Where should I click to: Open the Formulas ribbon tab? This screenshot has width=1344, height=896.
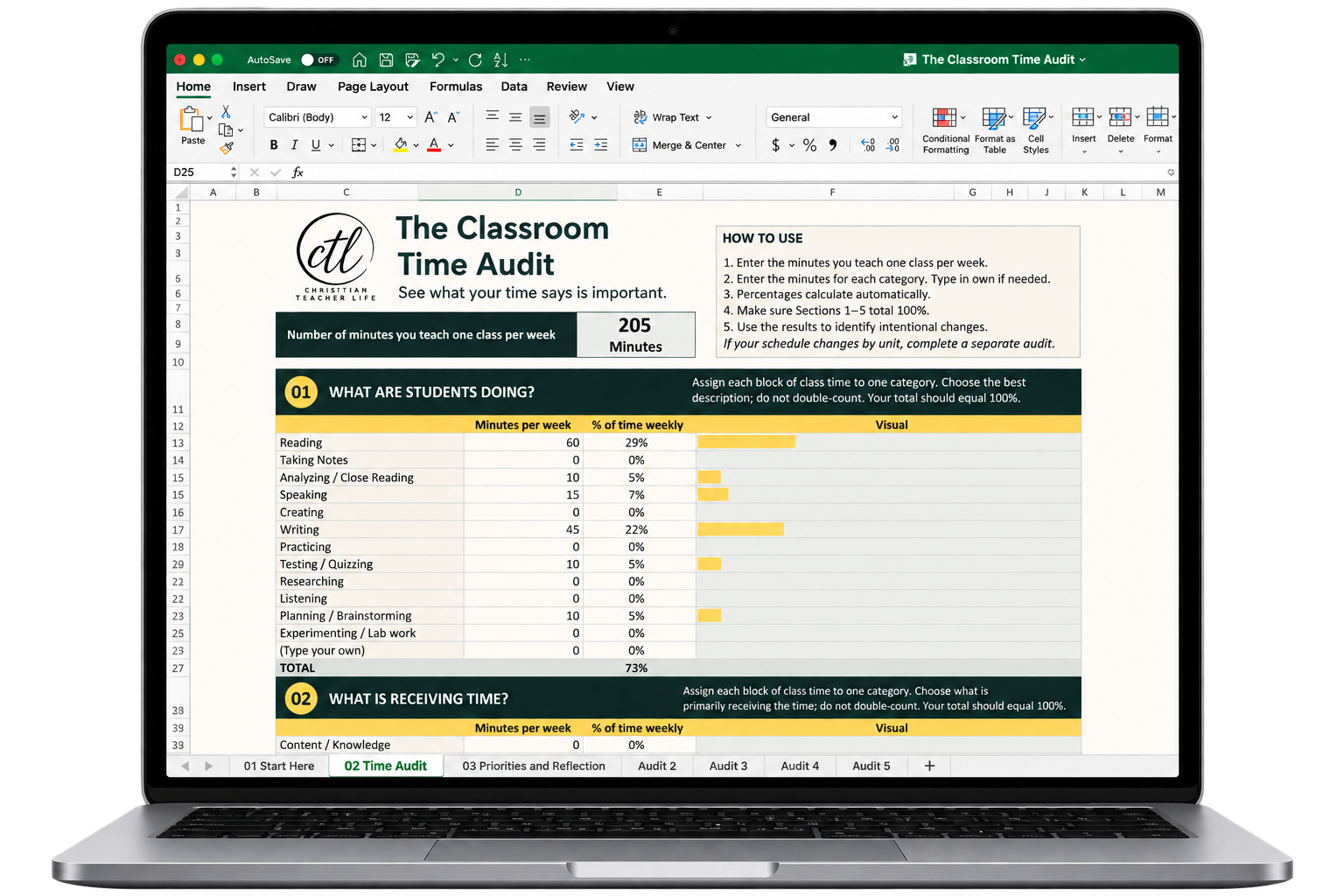[x=456, y=87]
